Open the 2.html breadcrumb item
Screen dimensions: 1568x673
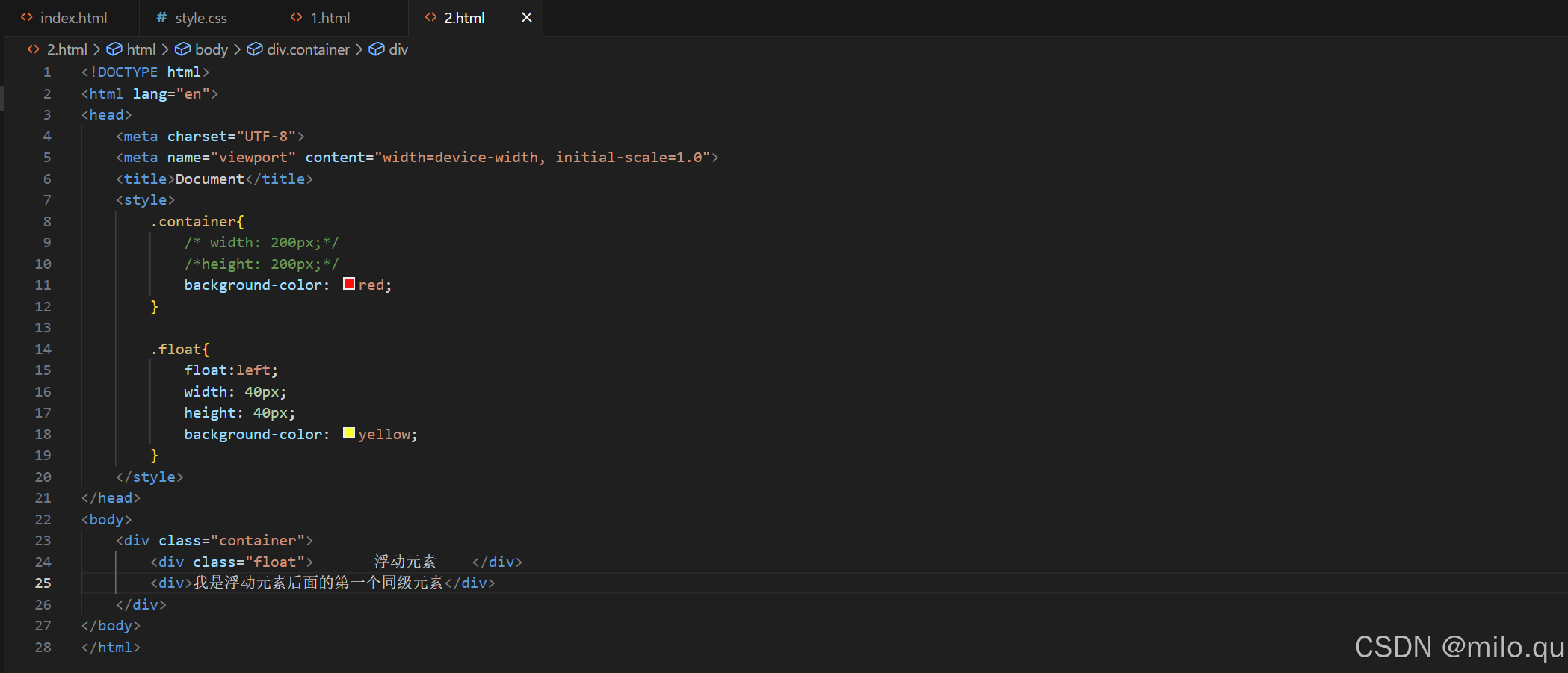[67, 49]
